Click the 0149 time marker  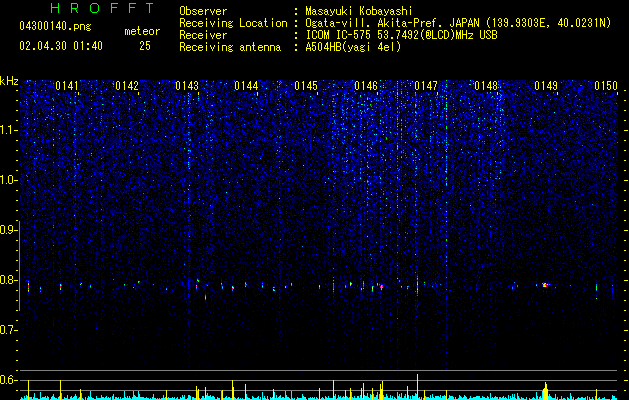coord(546,86)
